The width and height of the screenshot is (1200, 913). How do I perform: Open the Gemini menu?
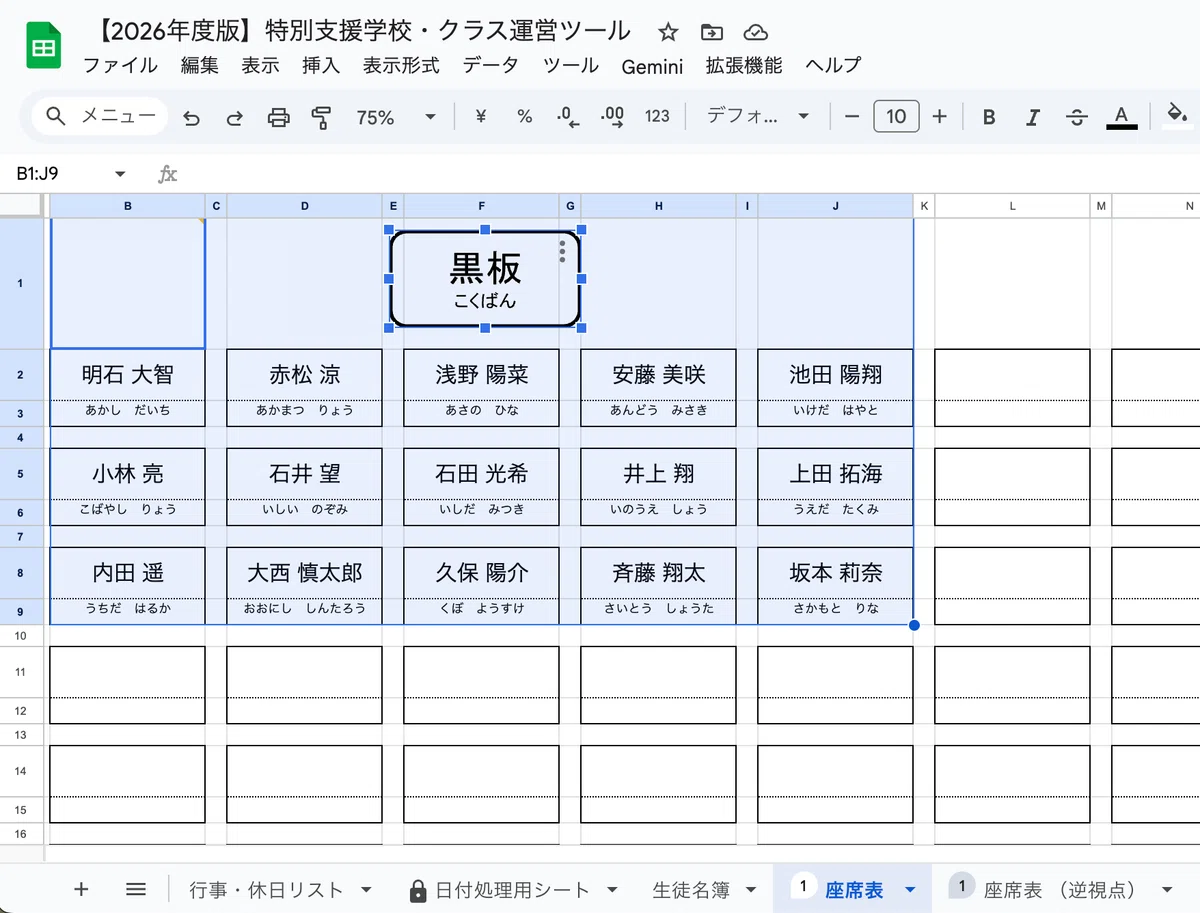point(652,66)
